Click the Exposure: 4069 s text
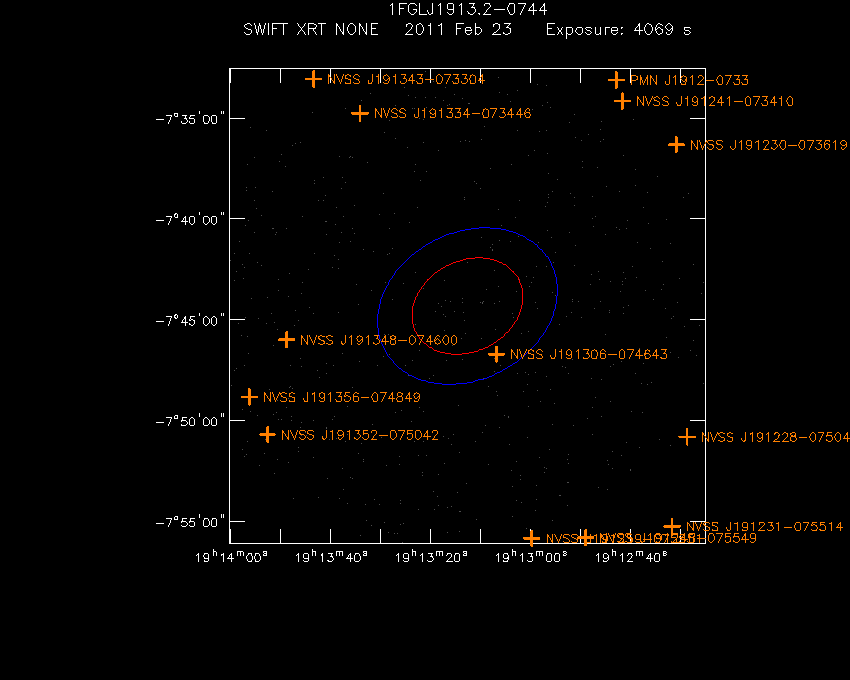 point(619,30)
